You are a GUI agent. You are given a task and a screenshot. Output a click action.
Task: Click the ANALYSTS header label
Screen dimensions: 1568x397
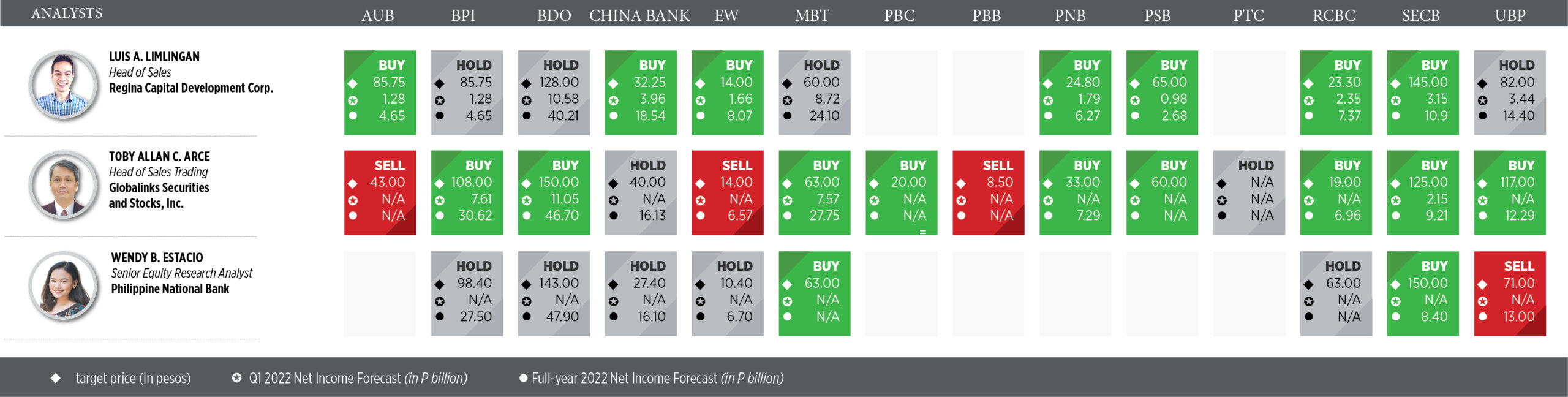click(67, 13)
